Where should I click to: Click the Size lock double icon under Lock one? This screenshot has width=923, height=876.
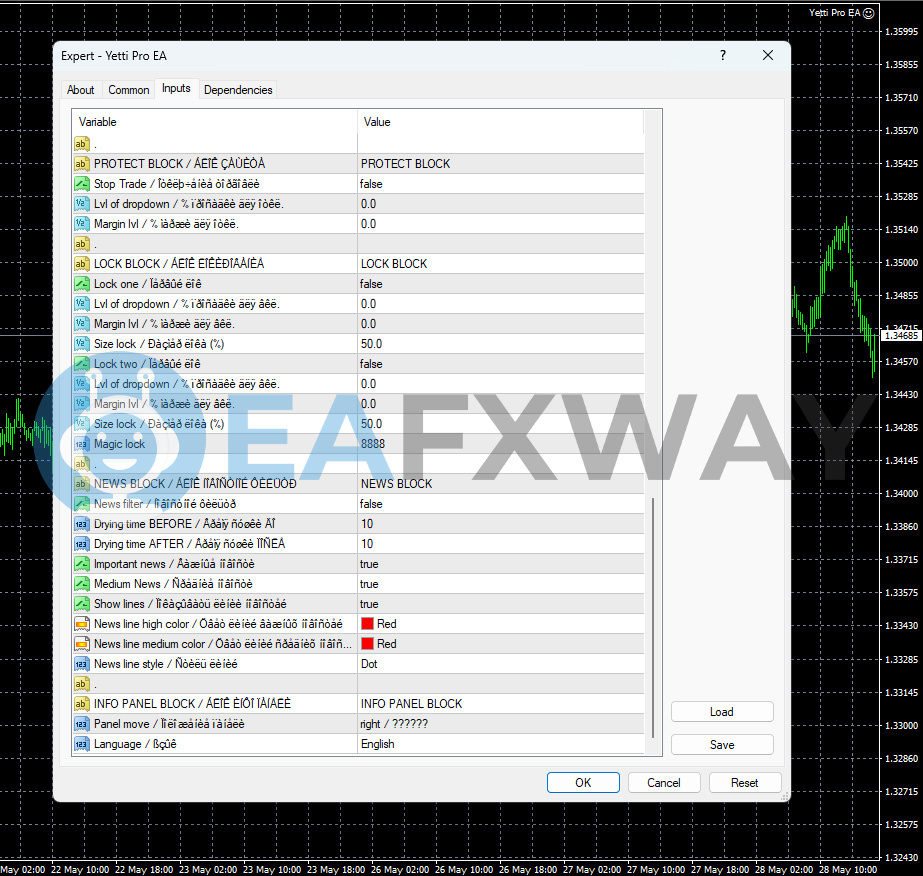[82, 344]
